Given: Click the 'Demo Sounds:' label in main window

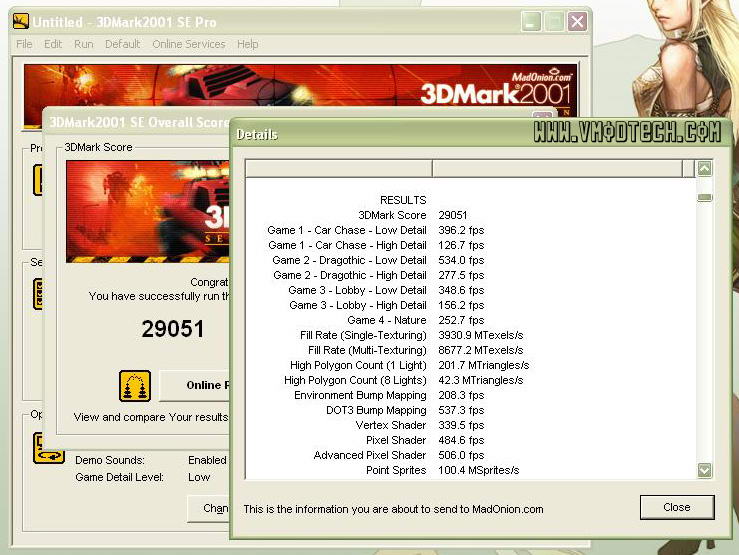Looking at the screenshot, I should click(x=110, y=460).
